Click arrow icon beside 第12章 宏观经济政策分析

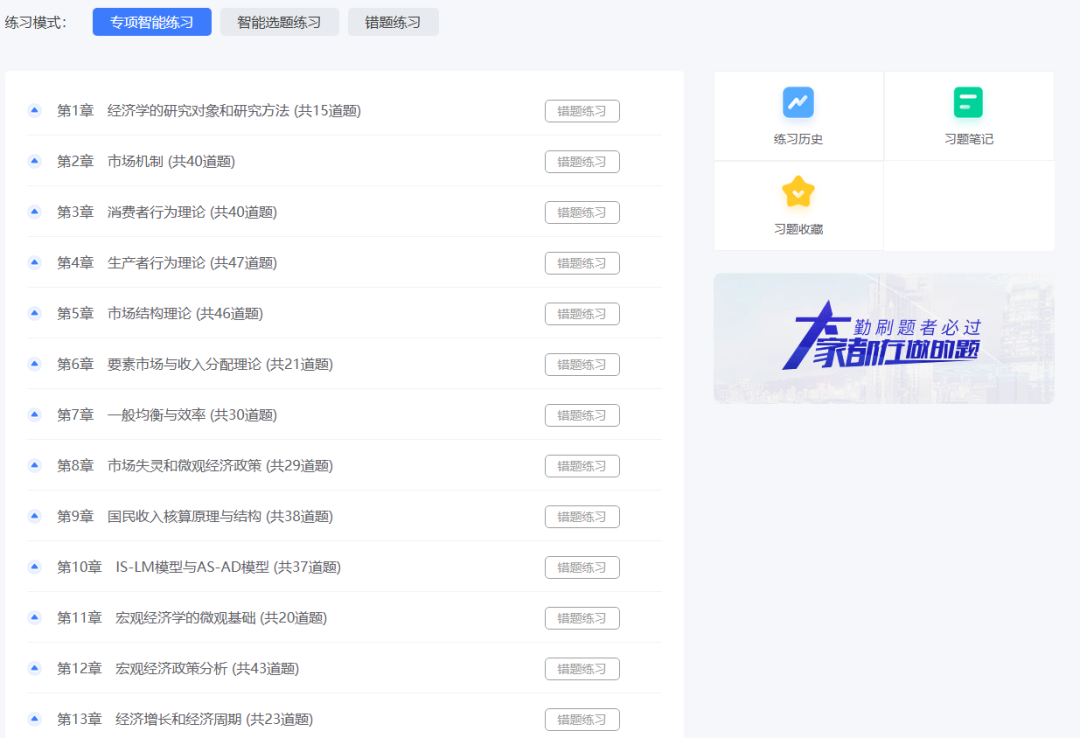pyautogui.click(x=34, y=669)
